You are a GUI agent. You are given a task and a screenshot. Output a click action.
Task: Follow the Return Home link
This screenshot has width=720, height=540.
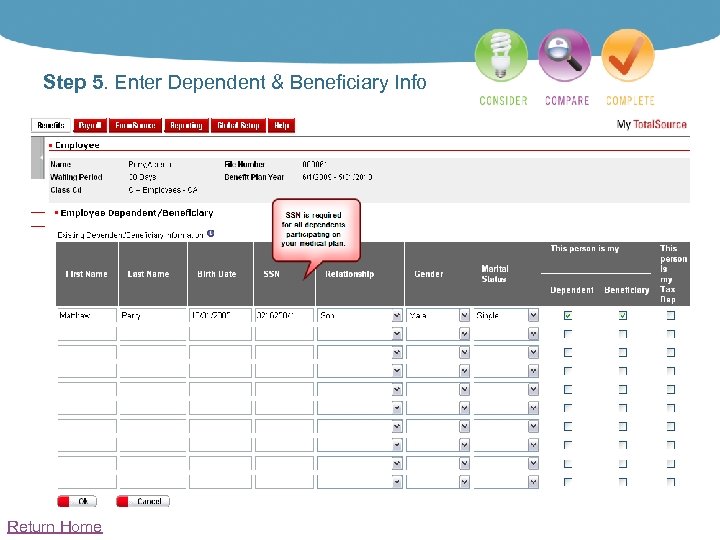click(55, 526)
